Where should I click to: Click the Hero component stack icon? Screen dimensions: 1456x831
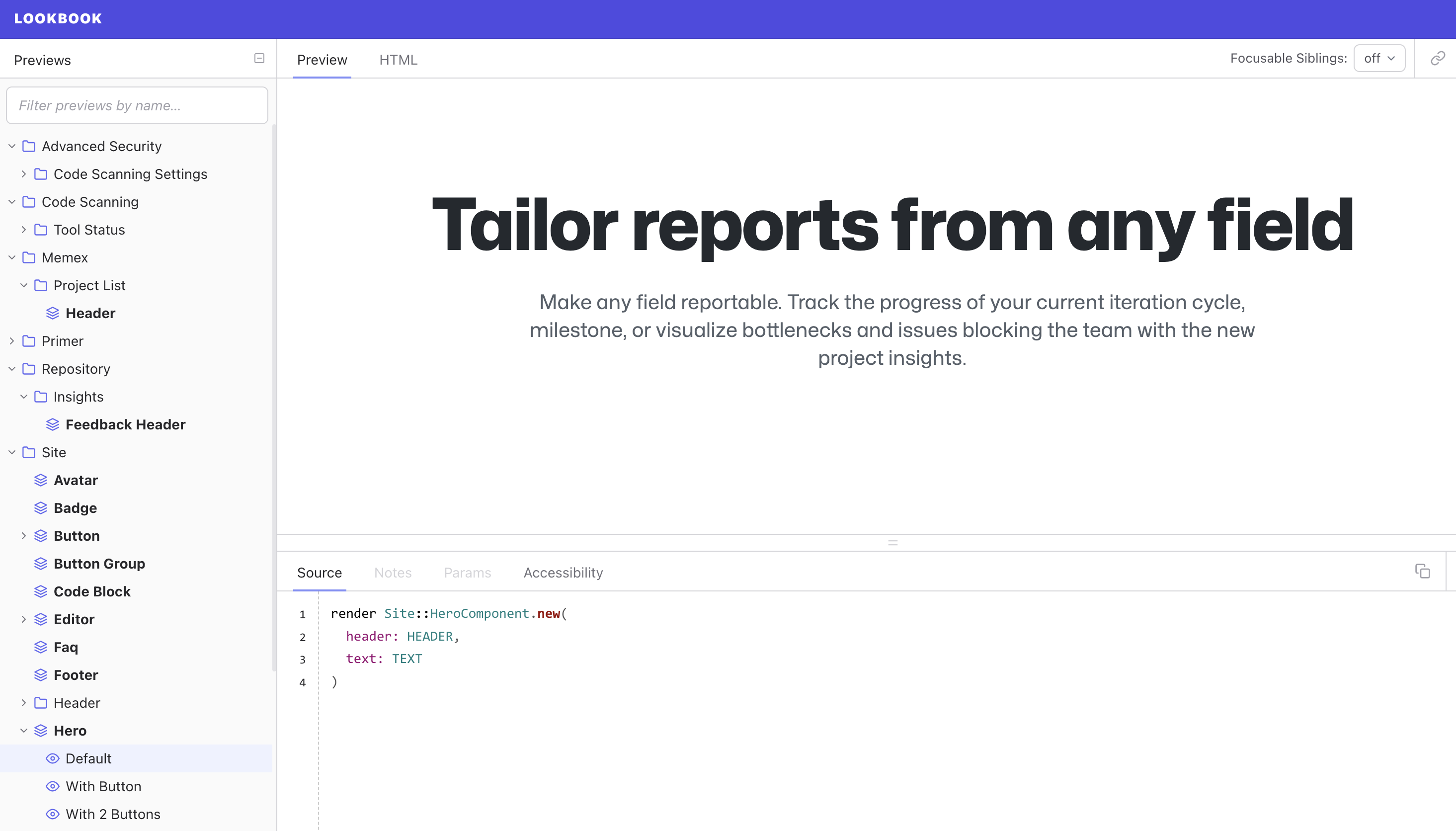pos(40,730)
